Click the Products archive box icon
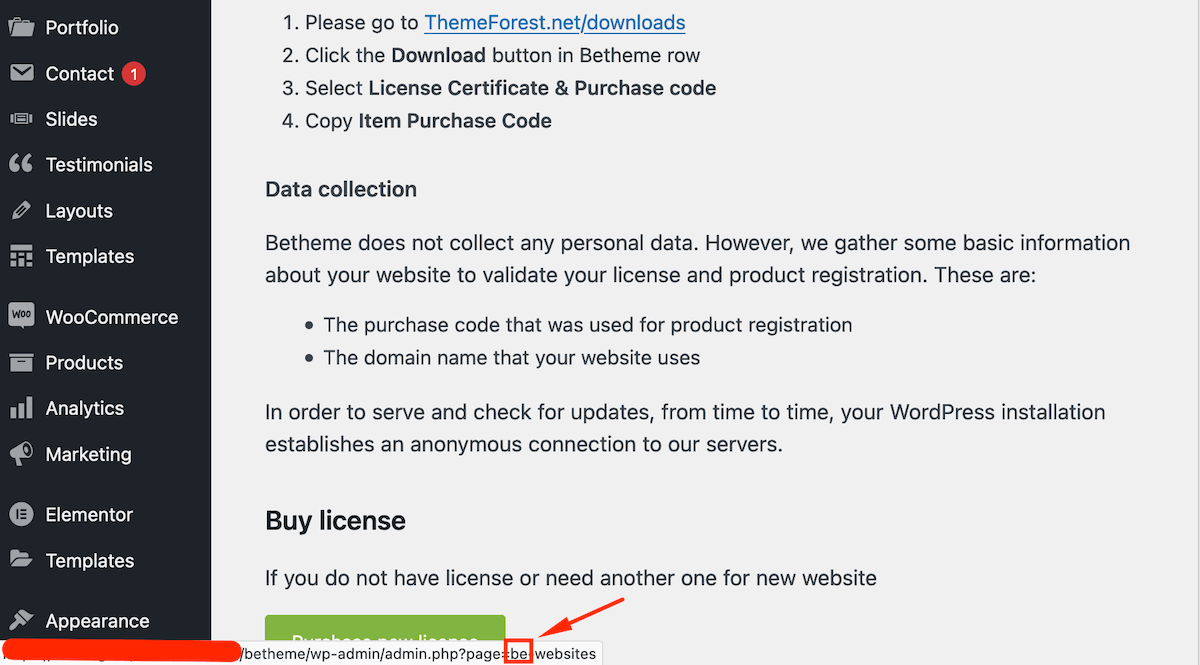The height and width of the screenshot is (665, 1200). tap(21, 362)
